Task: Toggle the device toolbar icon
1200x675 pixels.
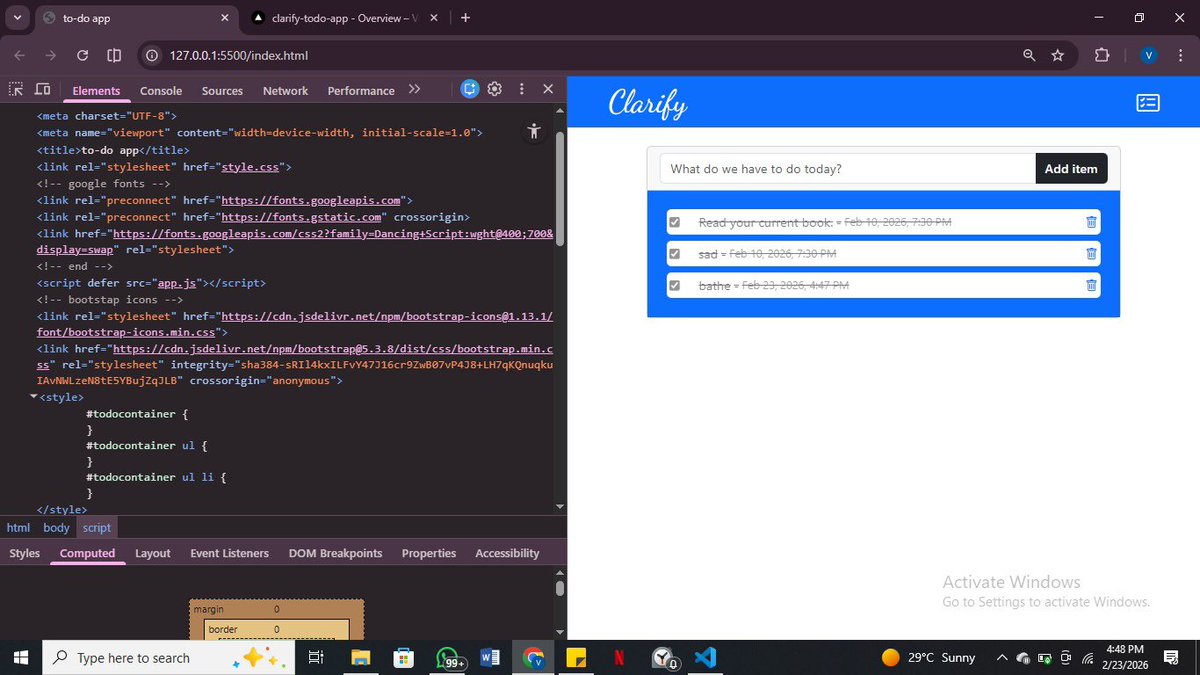Action: tap(43, 89)
